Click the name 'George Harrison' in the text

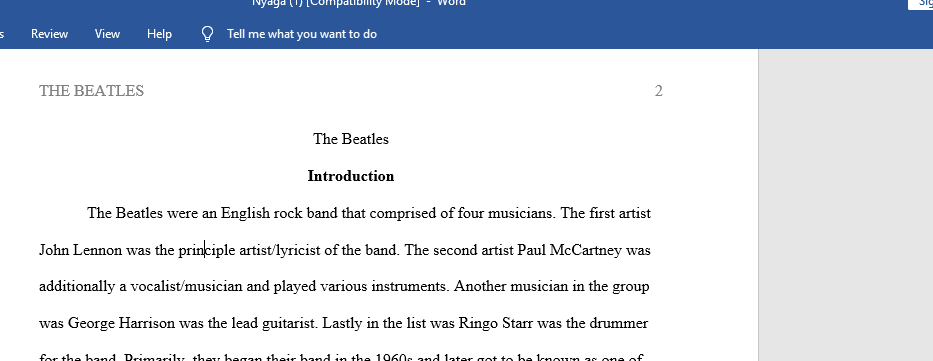point(121,324)
